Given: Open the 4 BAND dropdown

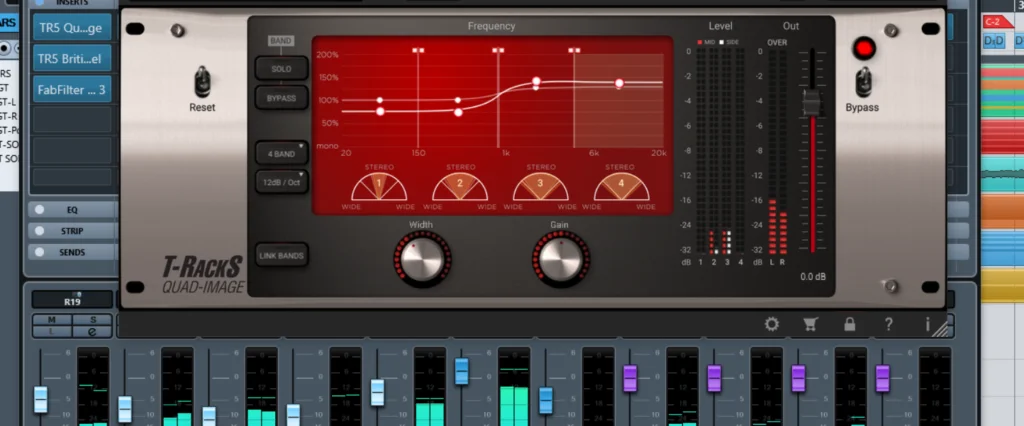Looking at the screenshot, I should click(281, 155).
